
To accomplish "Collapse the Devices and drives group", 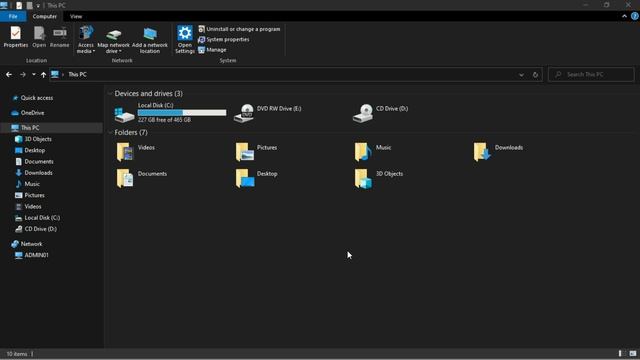I will click(110, 93).
